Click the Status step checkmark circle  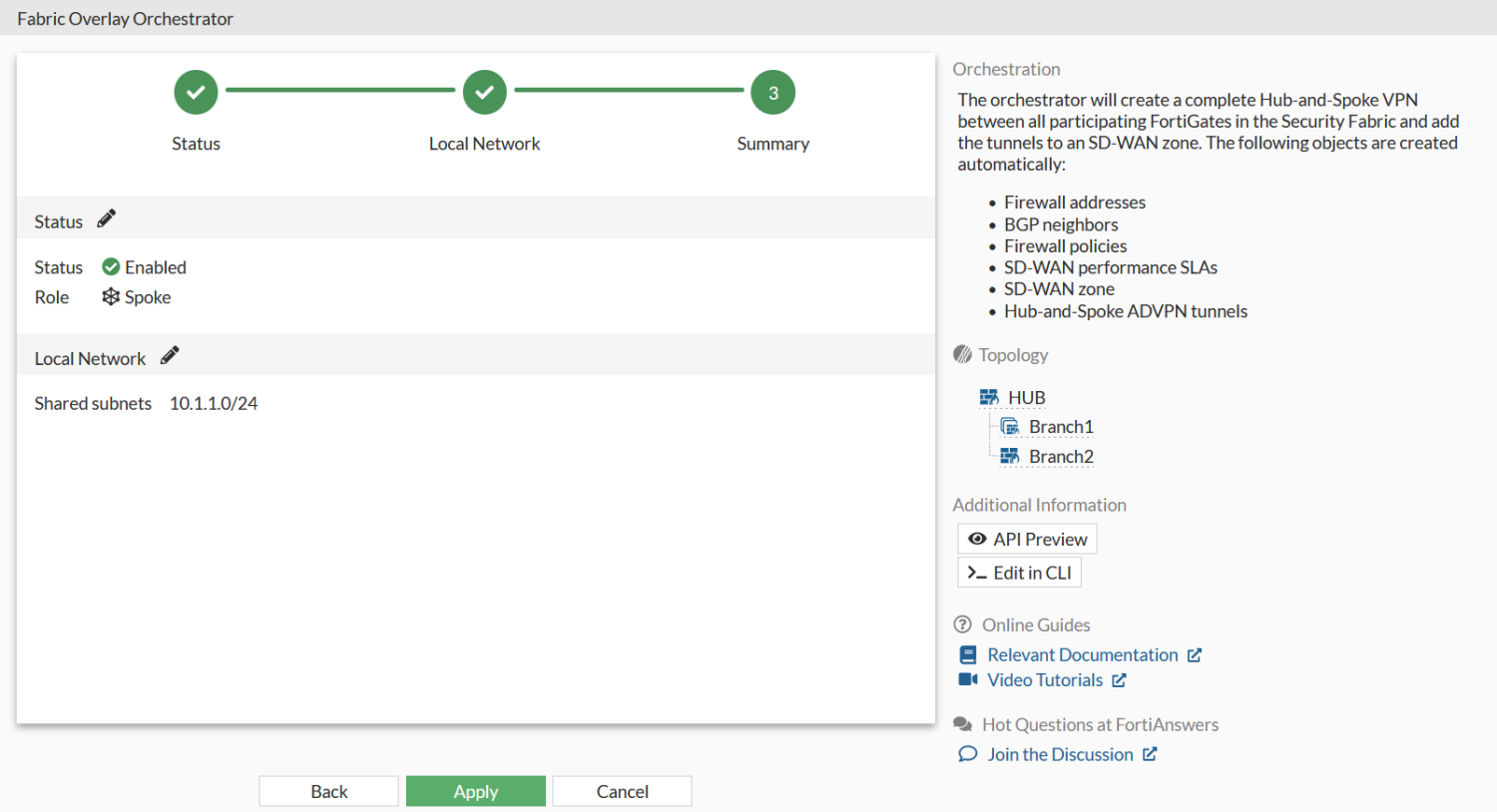196,92
